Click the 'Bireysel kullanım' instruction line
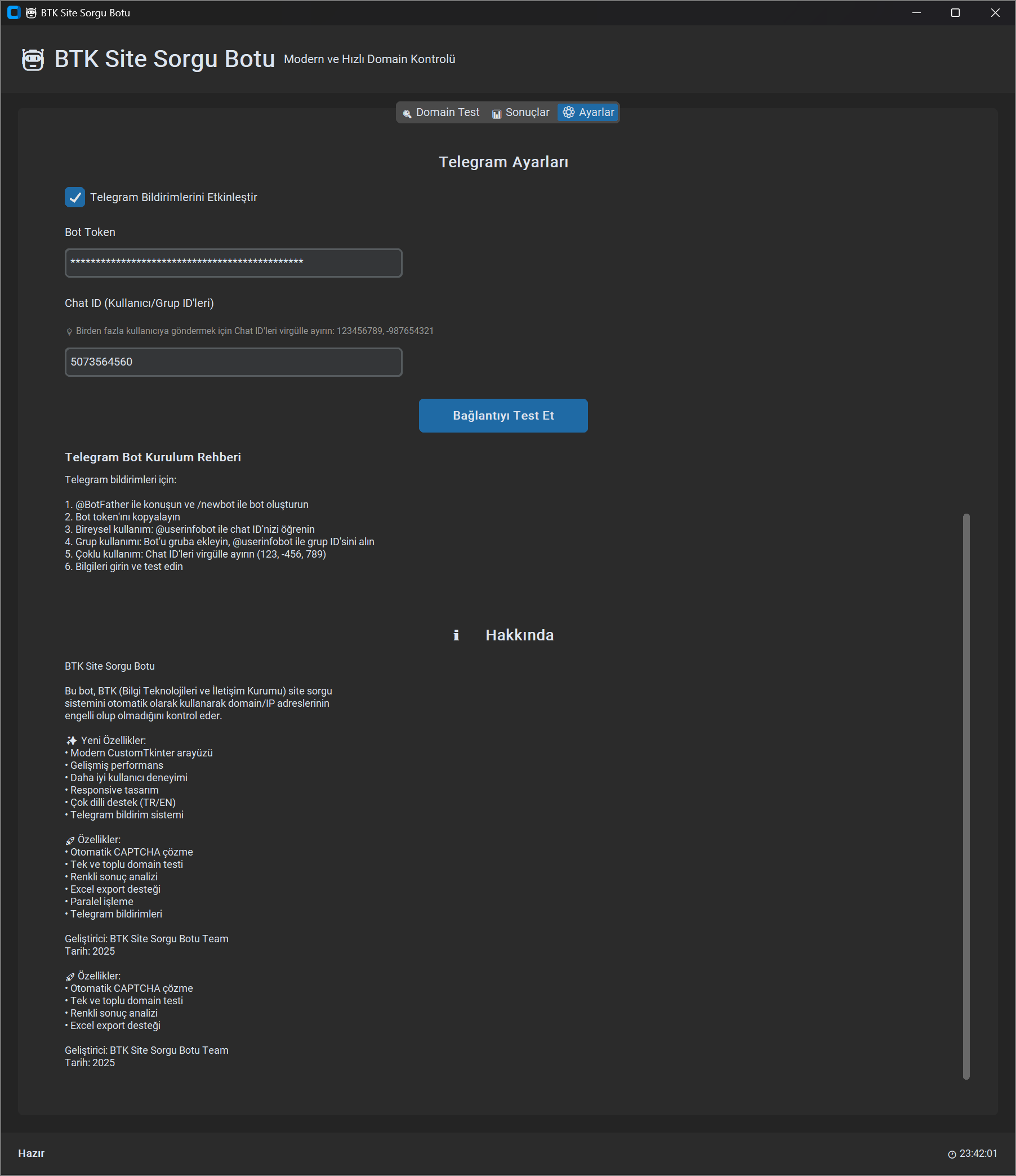This screenshot has width=1016, height=1176. (190, 529)
